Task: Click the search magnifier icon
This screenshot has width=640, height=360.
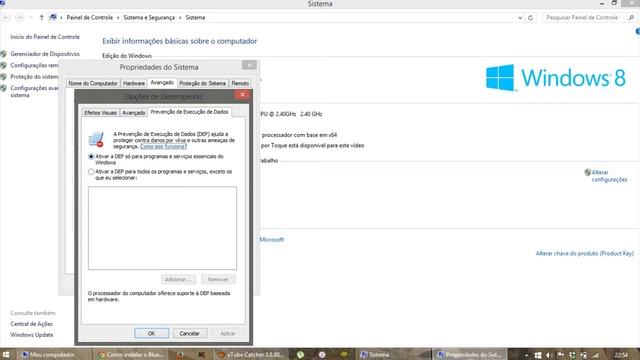Action: click(631, 18)
